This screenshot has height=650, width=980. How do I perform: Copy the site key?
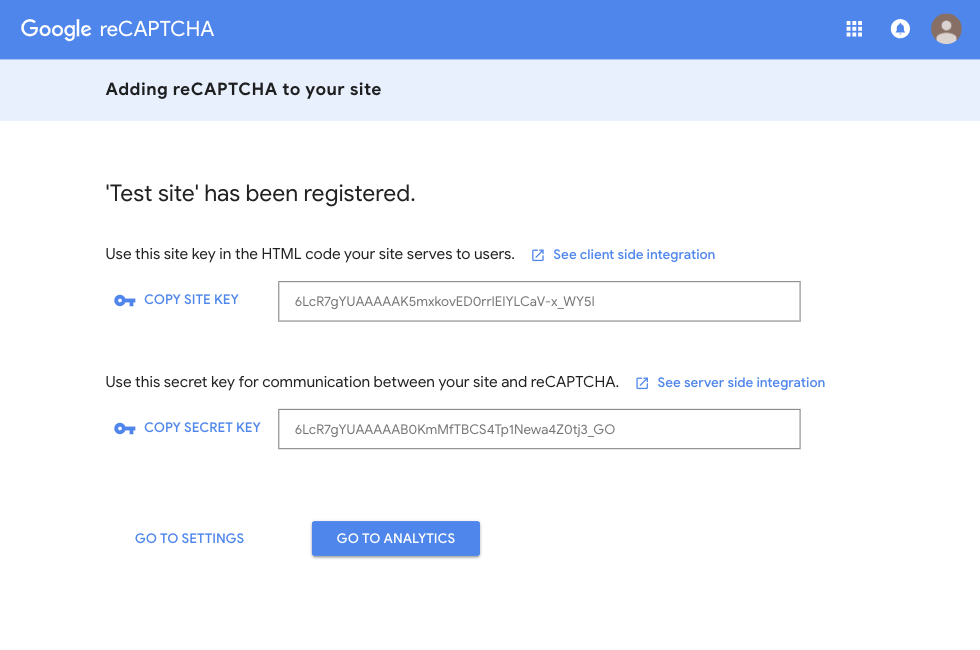pos(191,300)
